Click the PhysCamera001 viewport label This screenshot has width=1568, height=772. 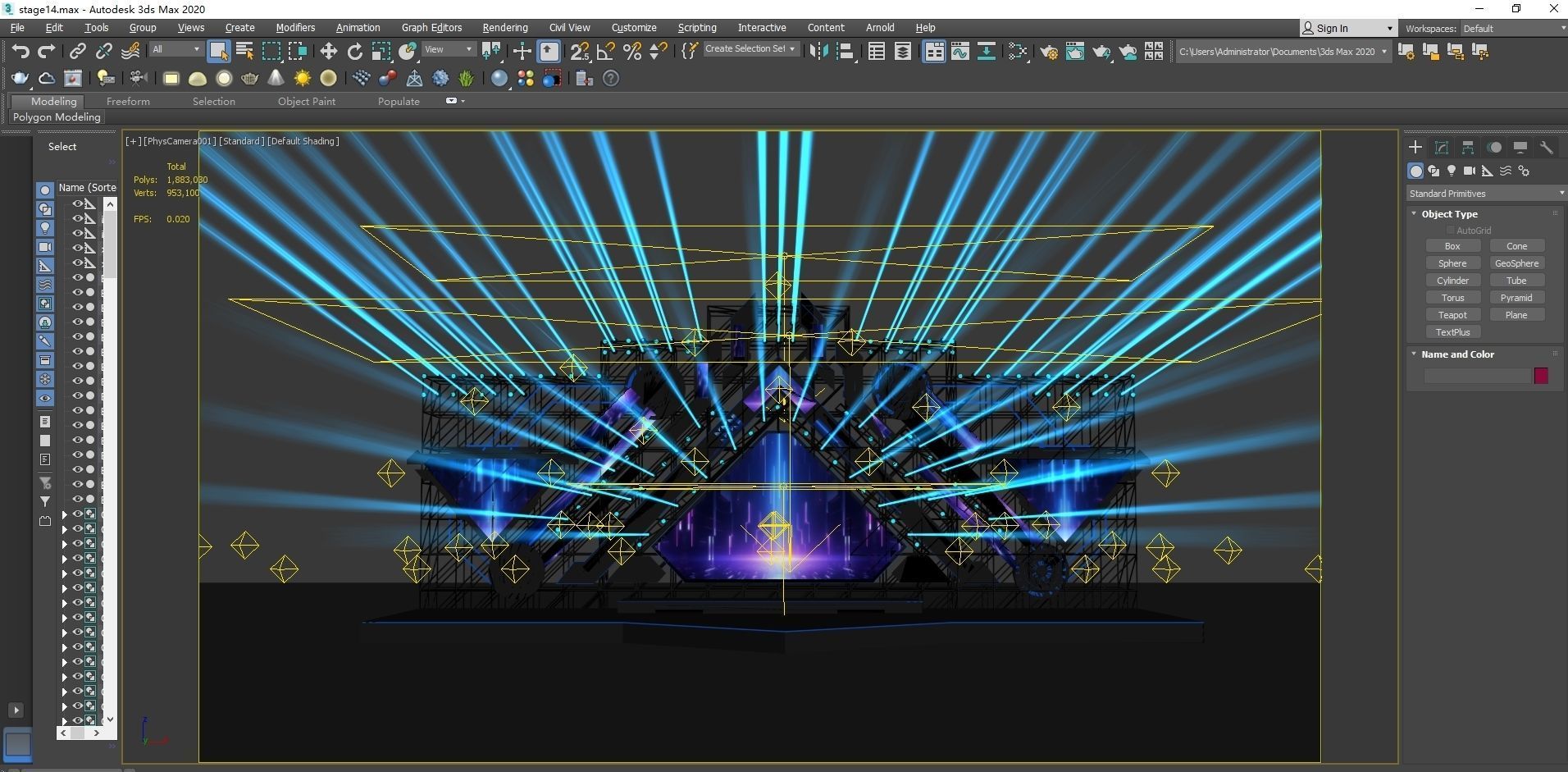[180, 141]
